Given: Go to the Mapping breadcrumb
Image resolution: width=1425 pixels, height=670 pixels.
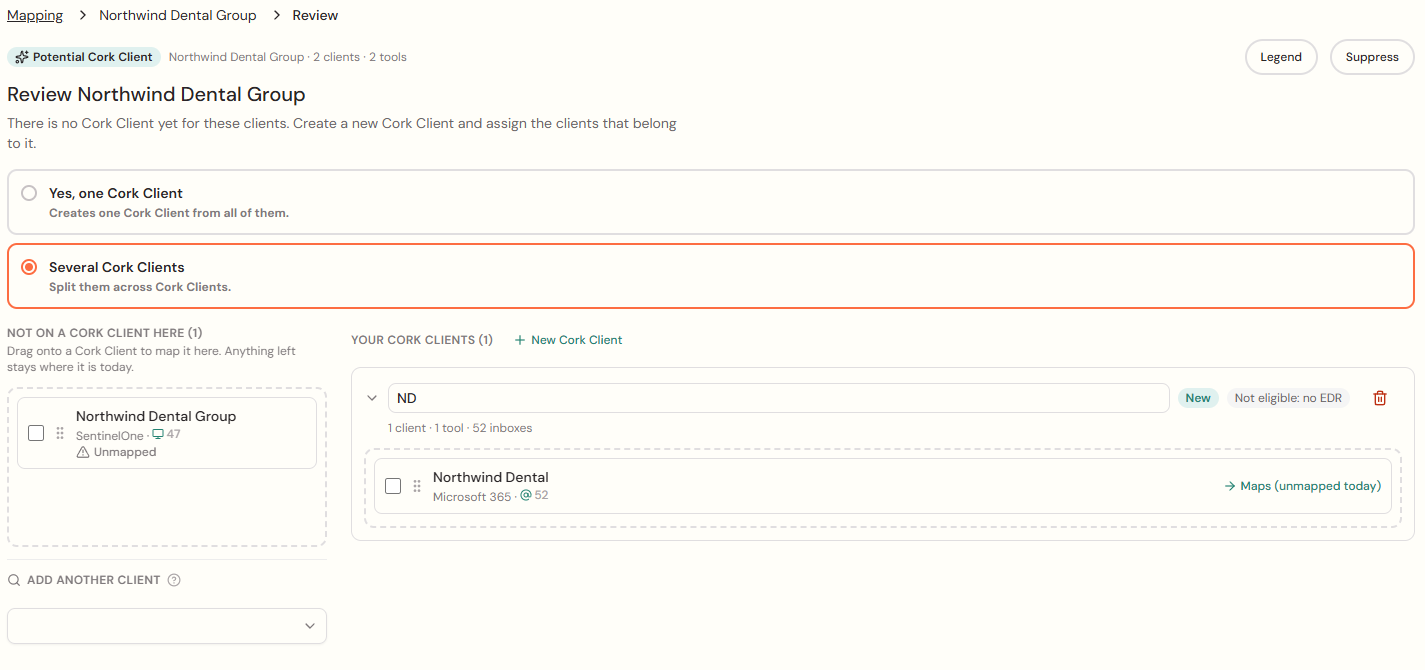Looking at the screenshot, I should [35, 15].
